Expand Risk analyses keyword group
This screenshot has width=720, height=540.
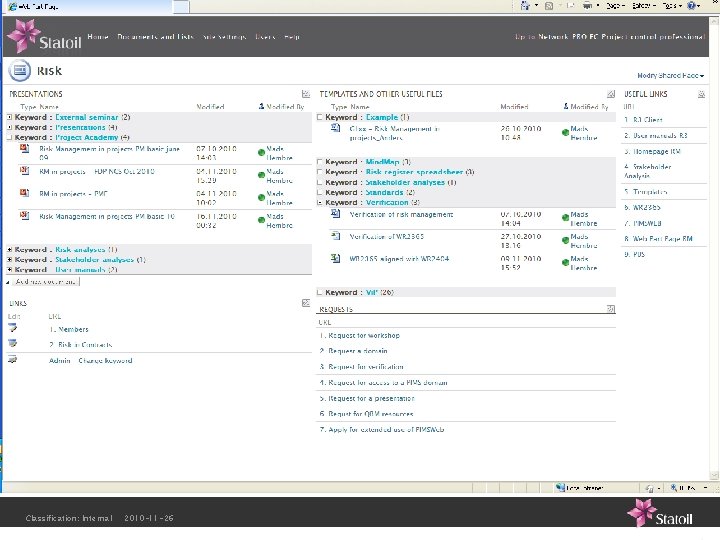point(10,249)
